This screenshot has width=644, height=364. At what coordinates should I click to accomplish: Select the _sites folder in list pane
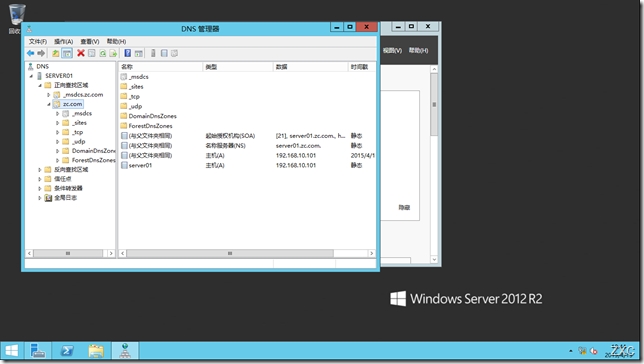[x=136, y=87]
